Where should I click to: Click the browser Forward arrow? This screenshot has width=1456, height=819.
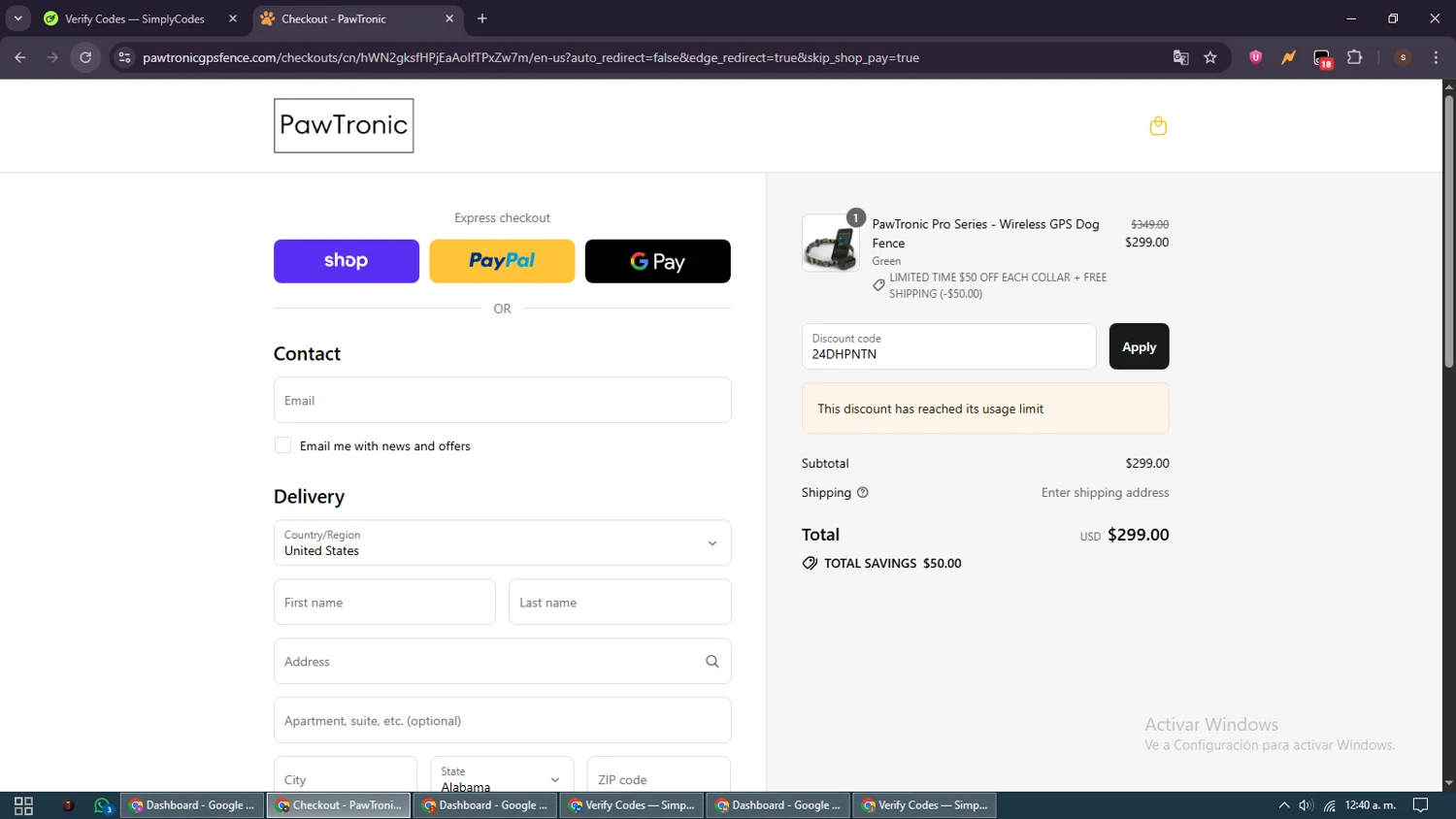point(52,57)
